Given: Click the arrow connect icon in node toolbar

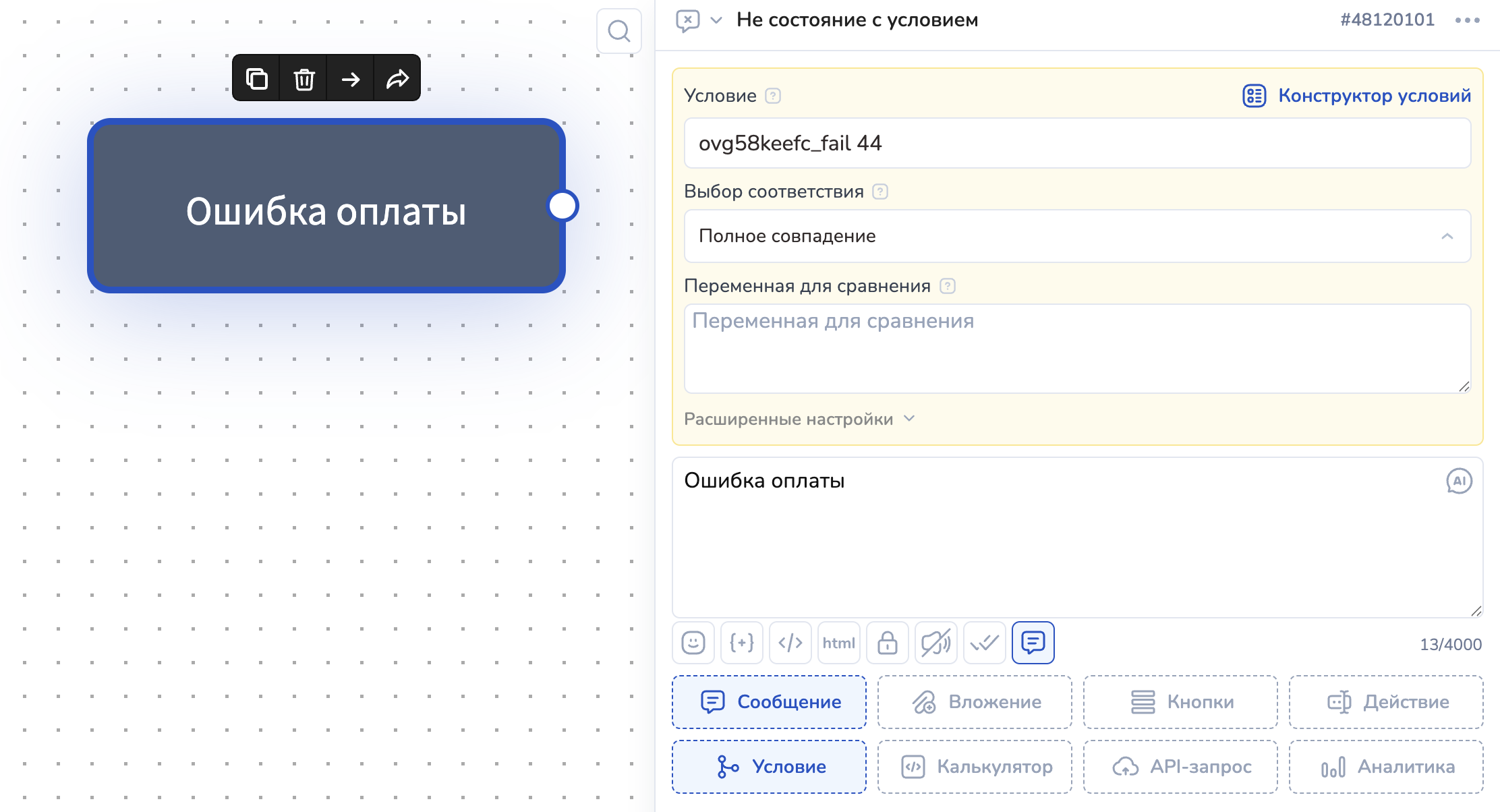Looking at the screenshot, I should point(351,79).
